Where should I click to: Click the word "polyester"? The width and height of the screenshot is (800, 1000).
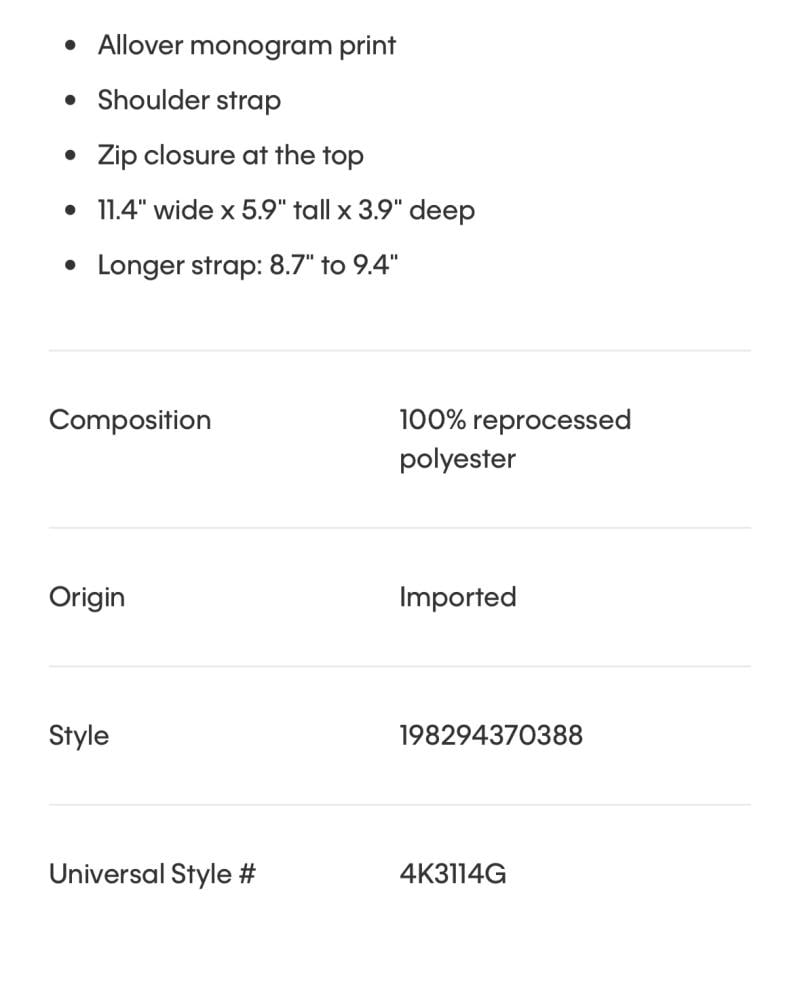click(x=457, y=460)
